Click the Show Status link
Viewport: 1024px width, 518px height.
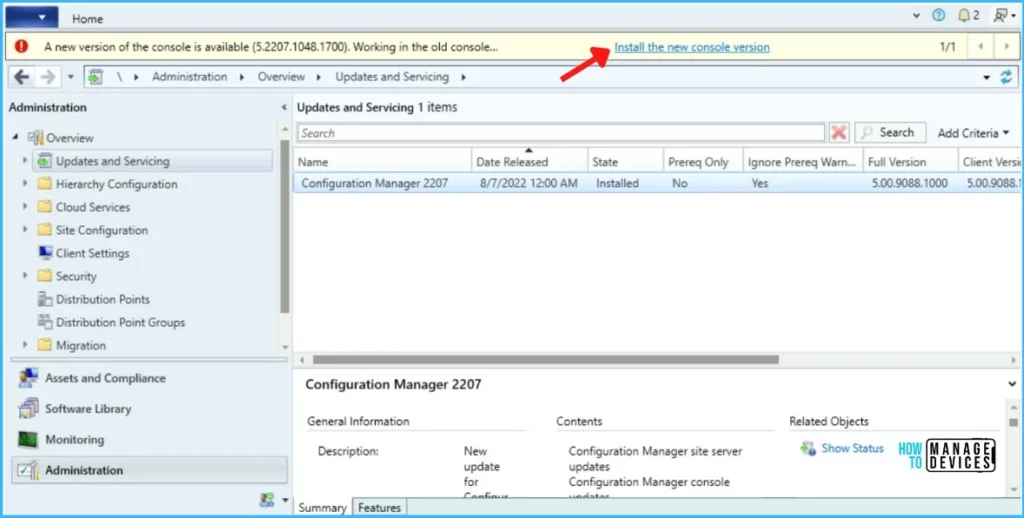tap(852, 448)
